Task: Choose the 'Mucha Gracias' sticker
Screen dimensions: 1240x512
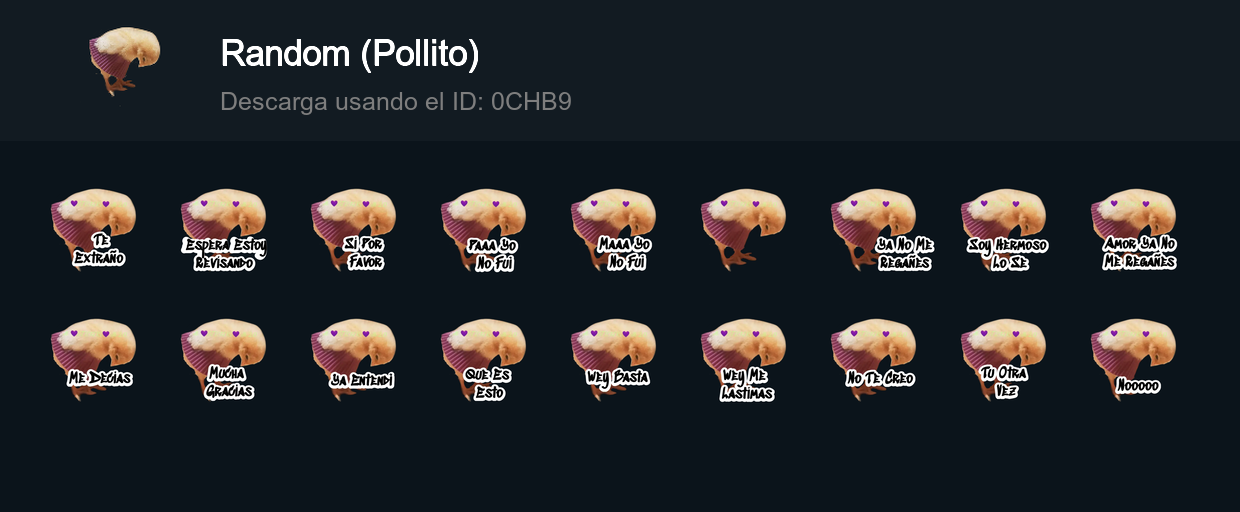Action: [223, 360]
